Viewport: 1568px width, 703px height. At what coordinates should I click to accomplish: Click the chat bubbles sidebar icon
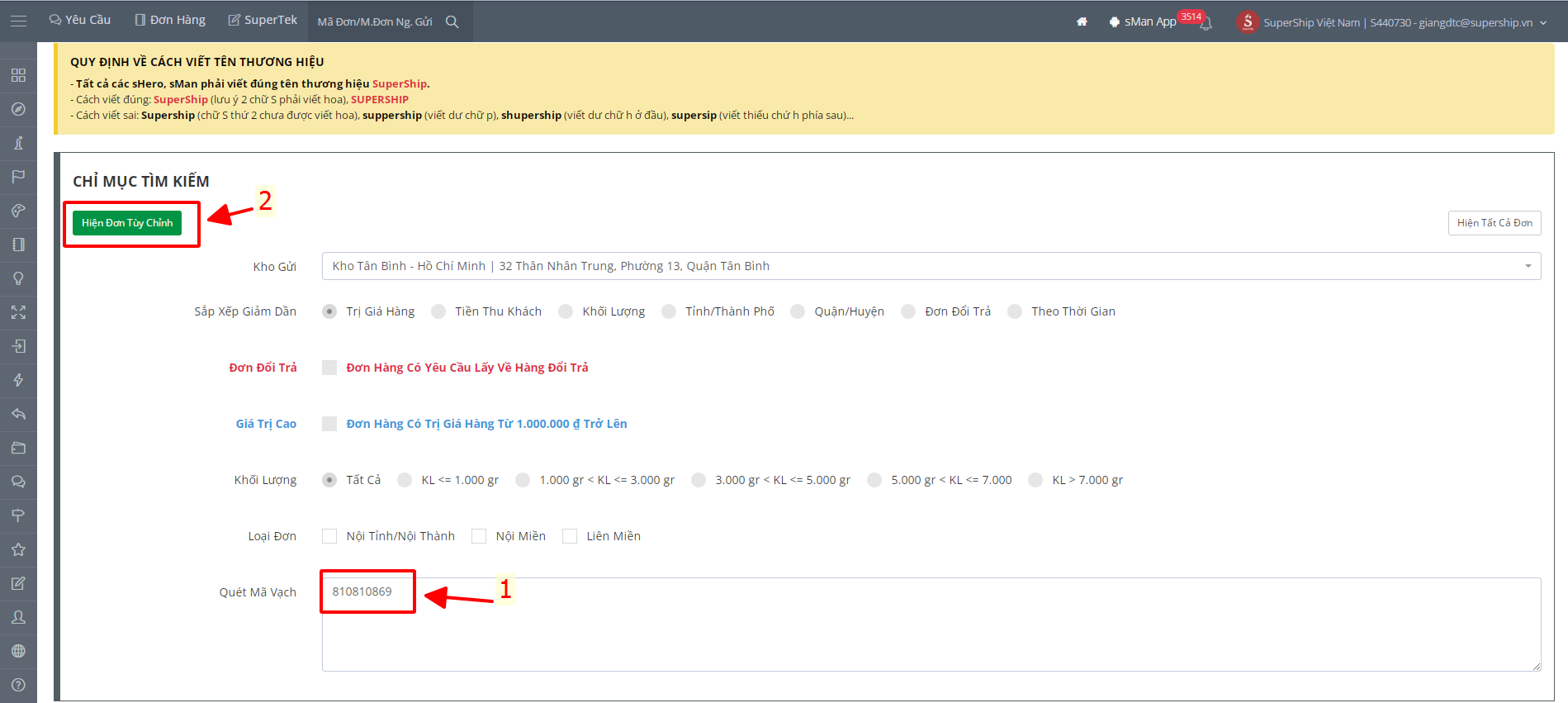(x=18, y=482)
